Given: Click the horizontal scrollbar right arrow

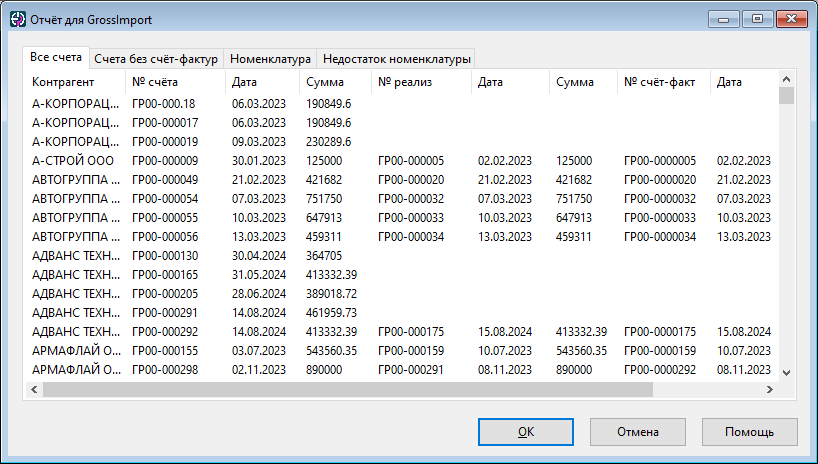Looking at the screenshot, I should pyautogui.click(x=769, y=389).
